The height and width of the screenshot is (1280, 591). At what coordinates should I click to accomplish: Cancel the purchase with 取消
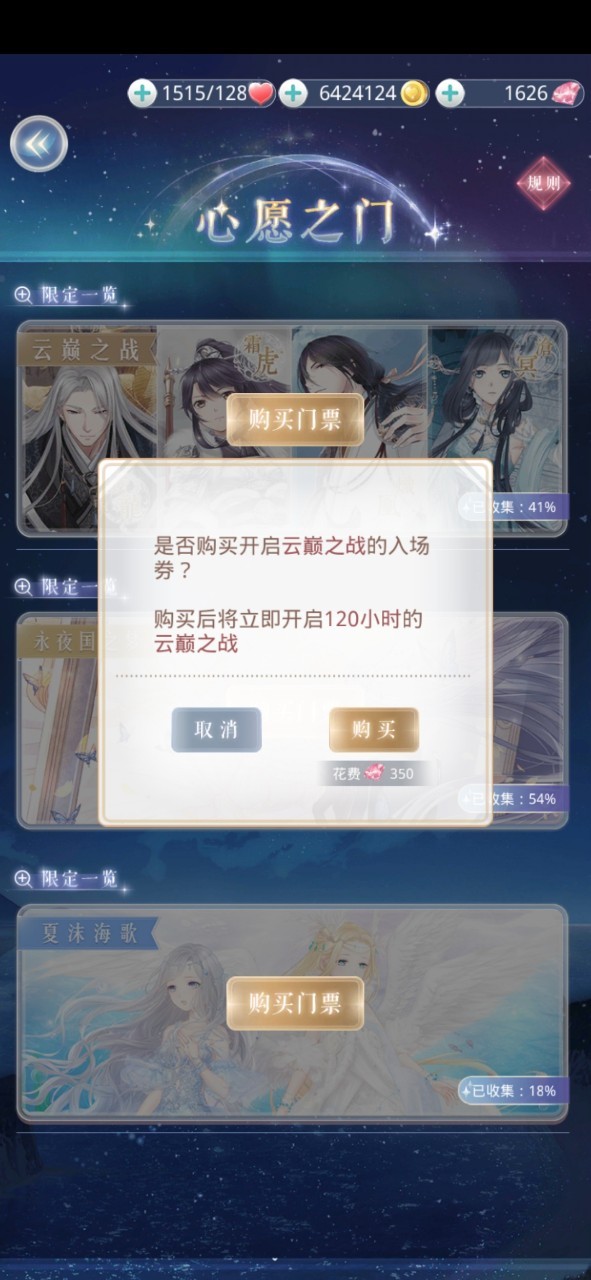click(216, 730)
